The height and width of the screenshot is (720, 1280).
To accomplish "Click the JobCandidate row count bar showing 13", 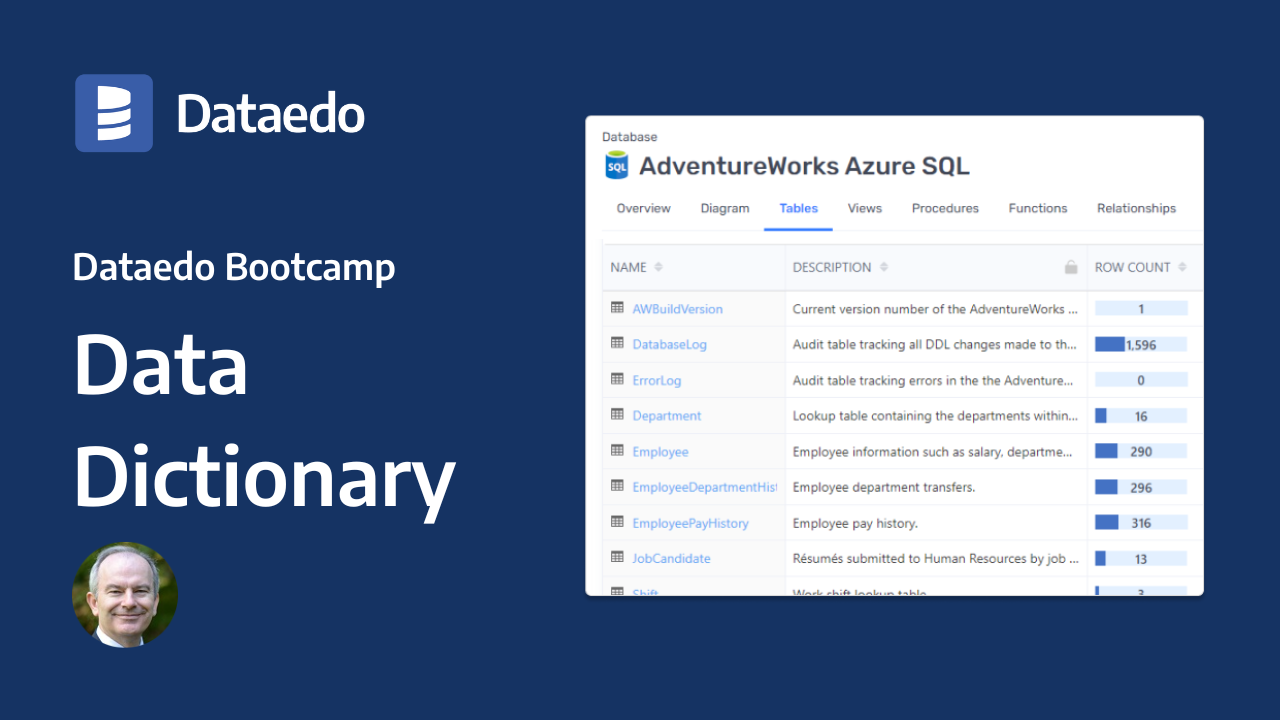I will pyautogui.click(x=1141, y=558).
